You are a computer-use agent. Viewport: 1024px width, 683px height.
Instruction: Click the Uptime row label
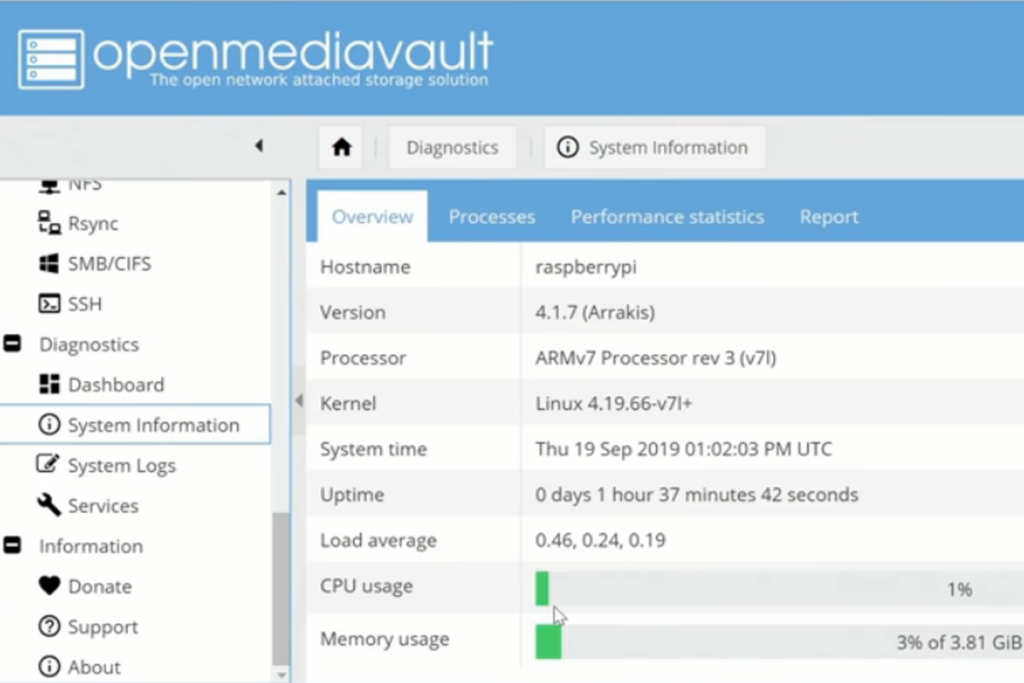click(352, 495)
